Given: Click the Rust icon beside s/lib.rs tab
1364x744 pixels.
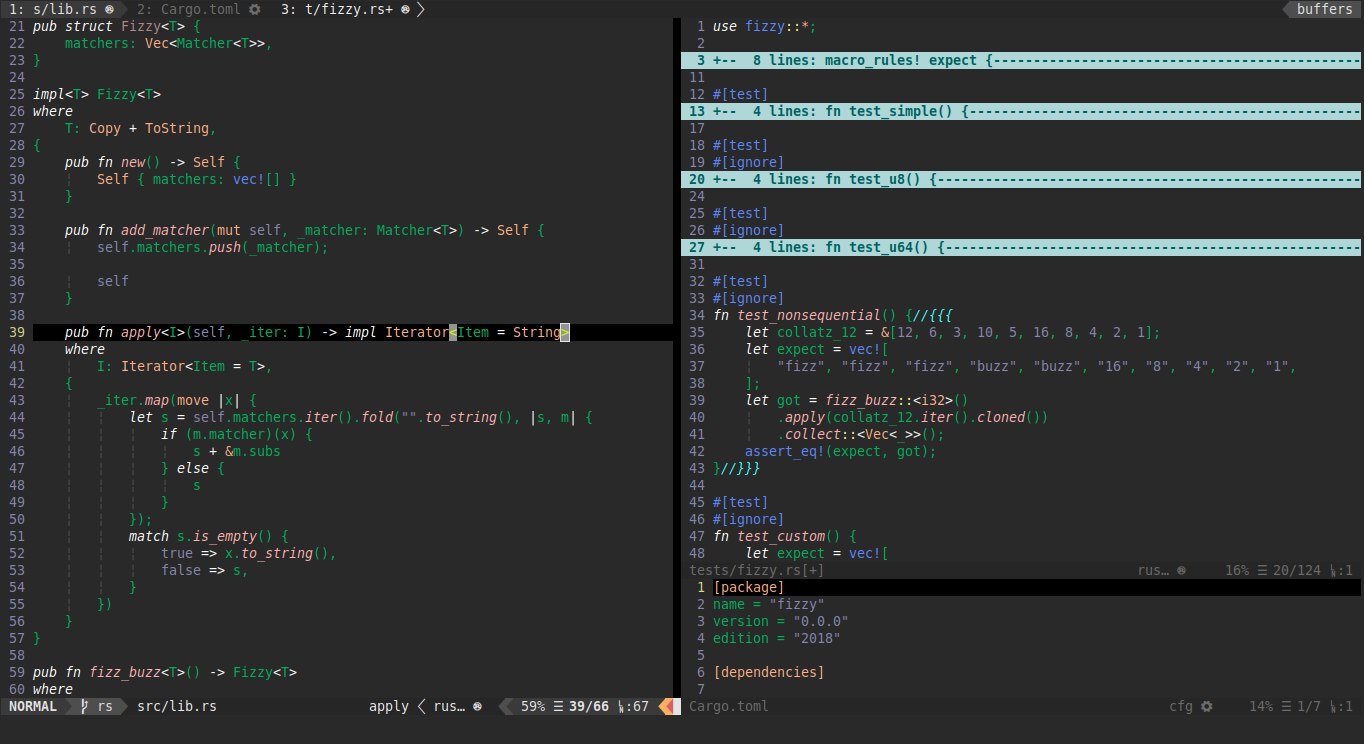Looking at the screenshot, I should point(109,9).
